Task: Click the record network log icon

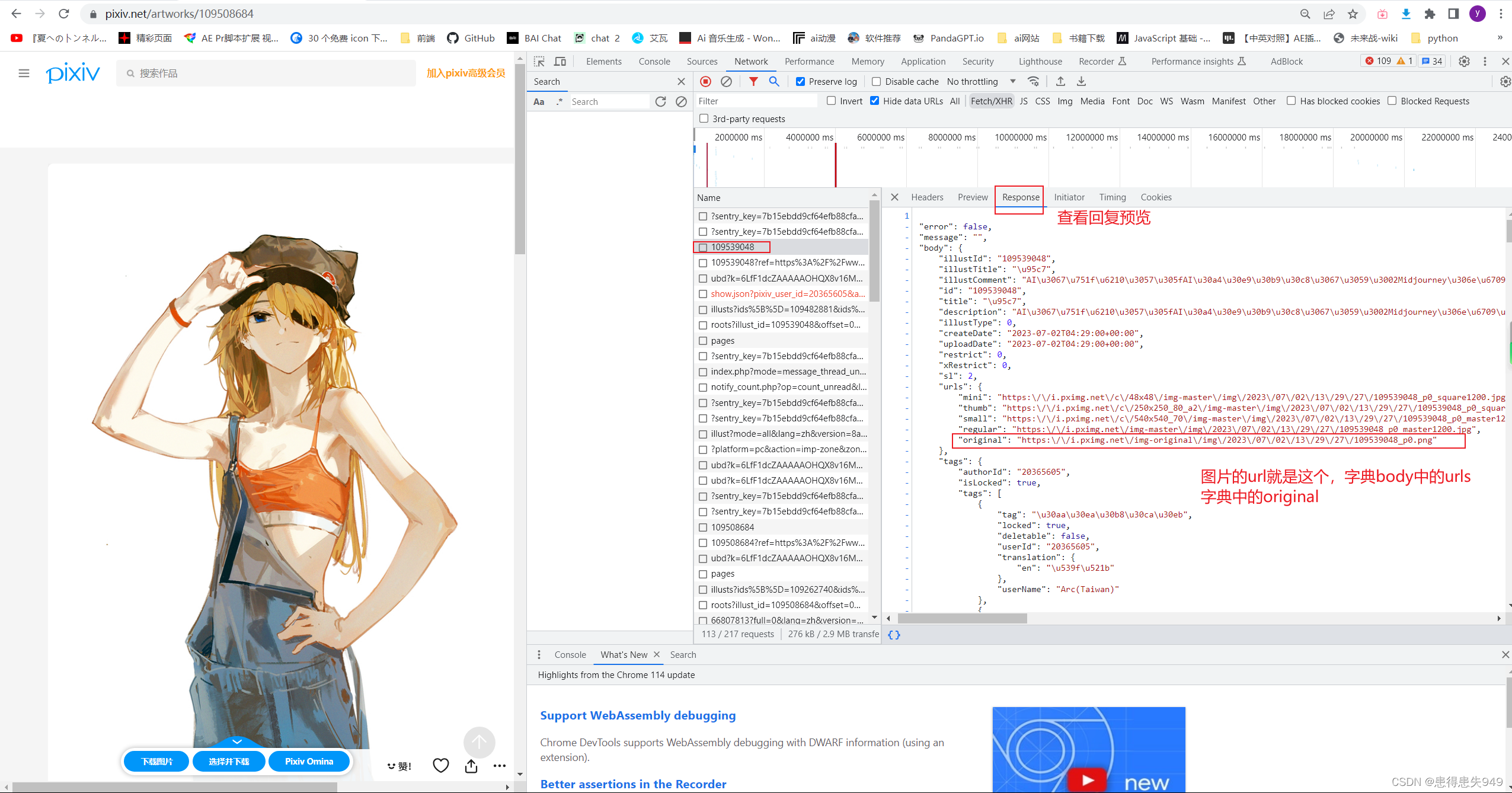Action: [705, 82]
